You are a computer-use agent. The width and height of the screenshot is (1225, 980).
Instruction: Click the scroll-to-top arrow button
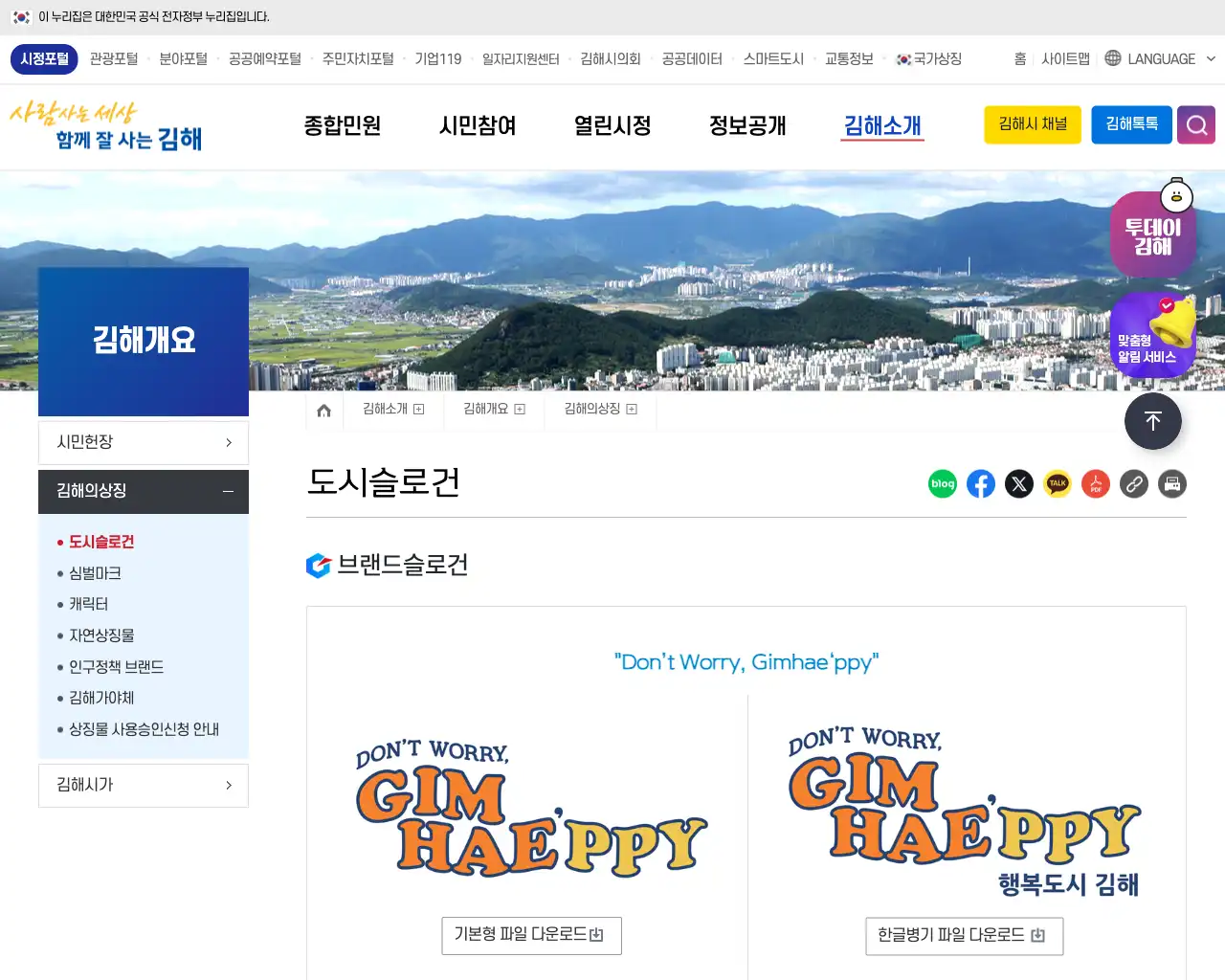click(x=1153, y=421)
